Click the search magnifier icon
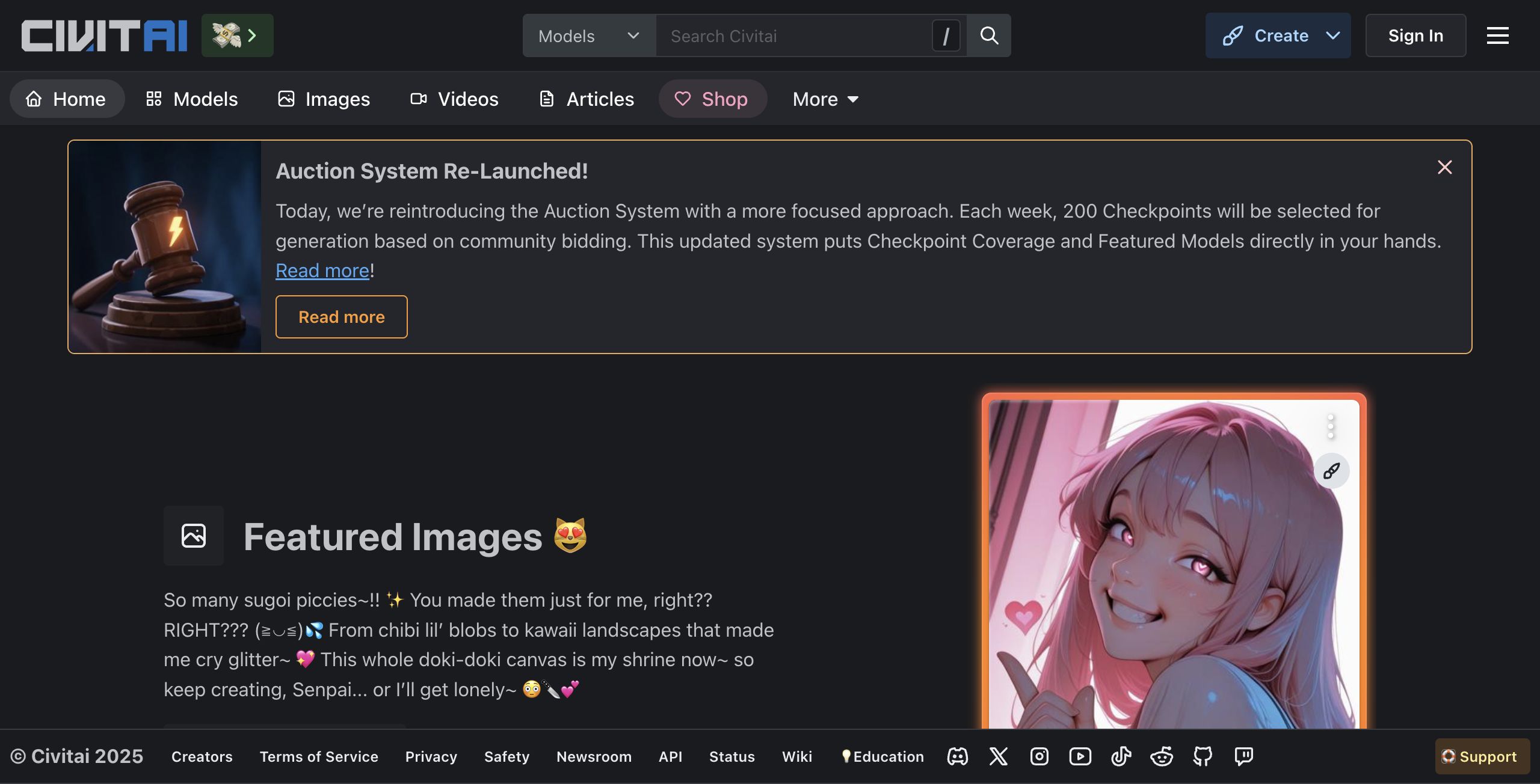 989,35
